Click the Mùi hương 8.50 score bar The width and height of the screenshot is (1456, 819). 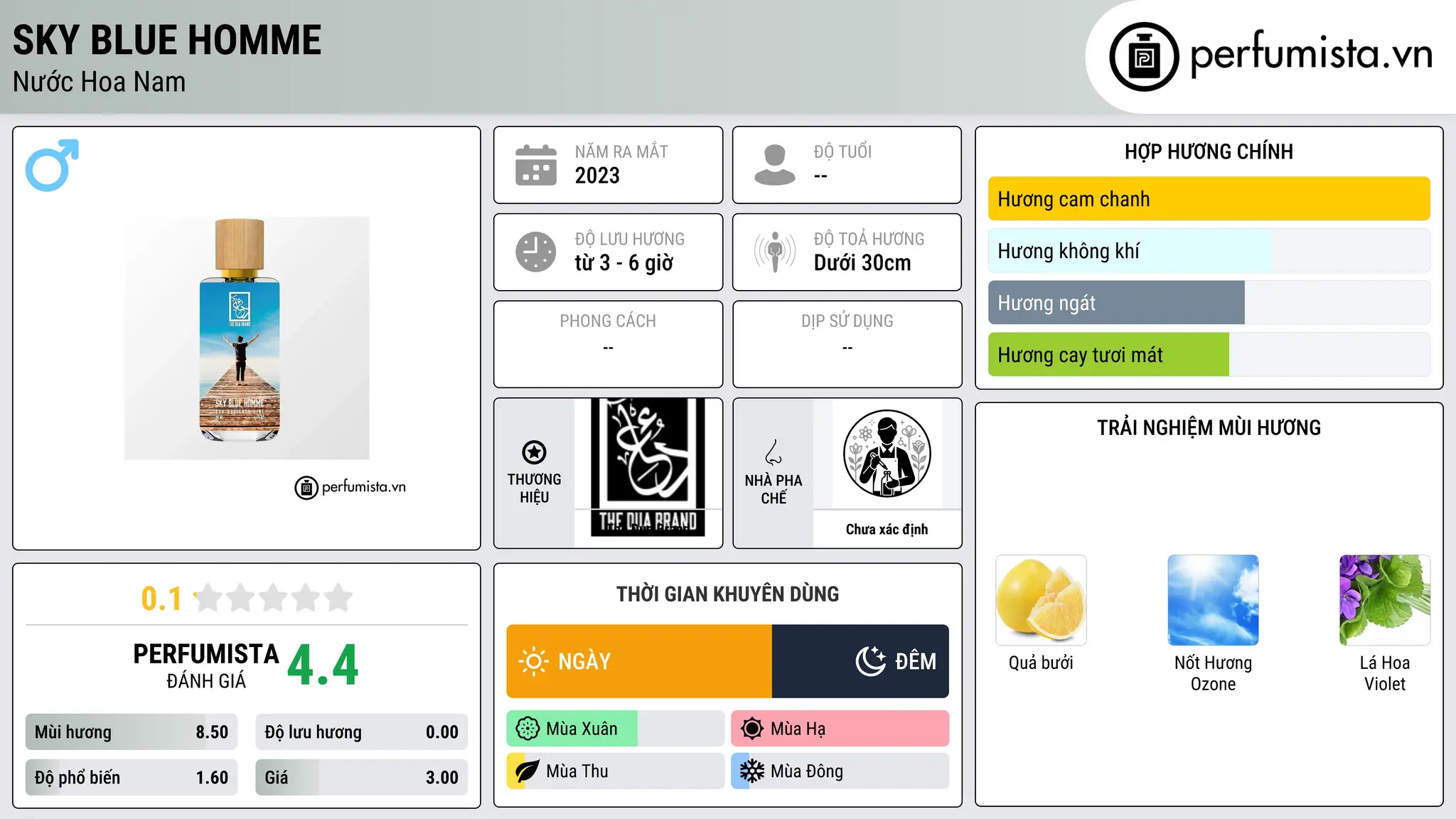point(132,732)
